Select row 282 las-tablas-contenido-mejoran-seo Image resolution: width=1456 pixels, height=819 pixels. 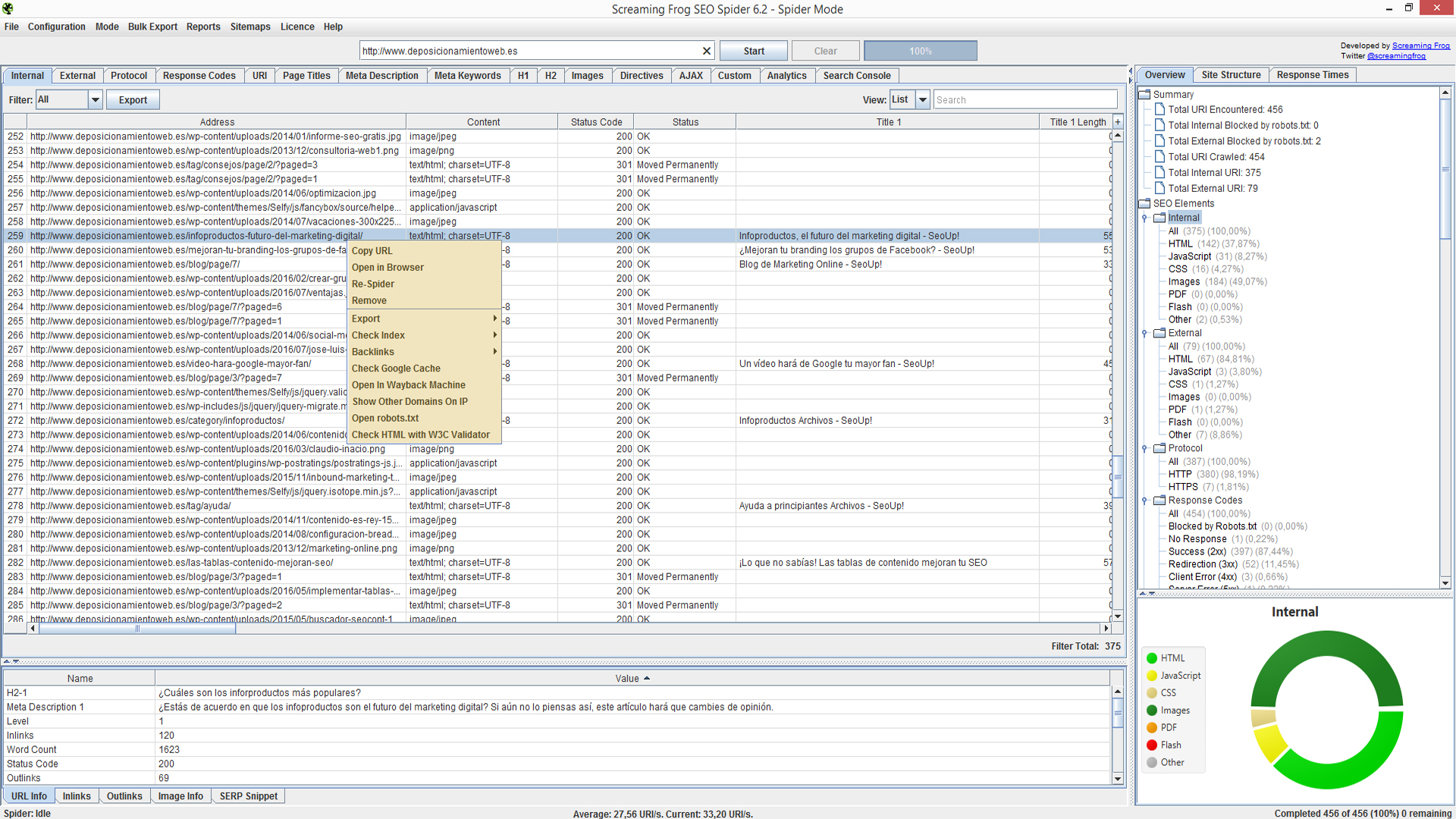[x=558, y=563]
